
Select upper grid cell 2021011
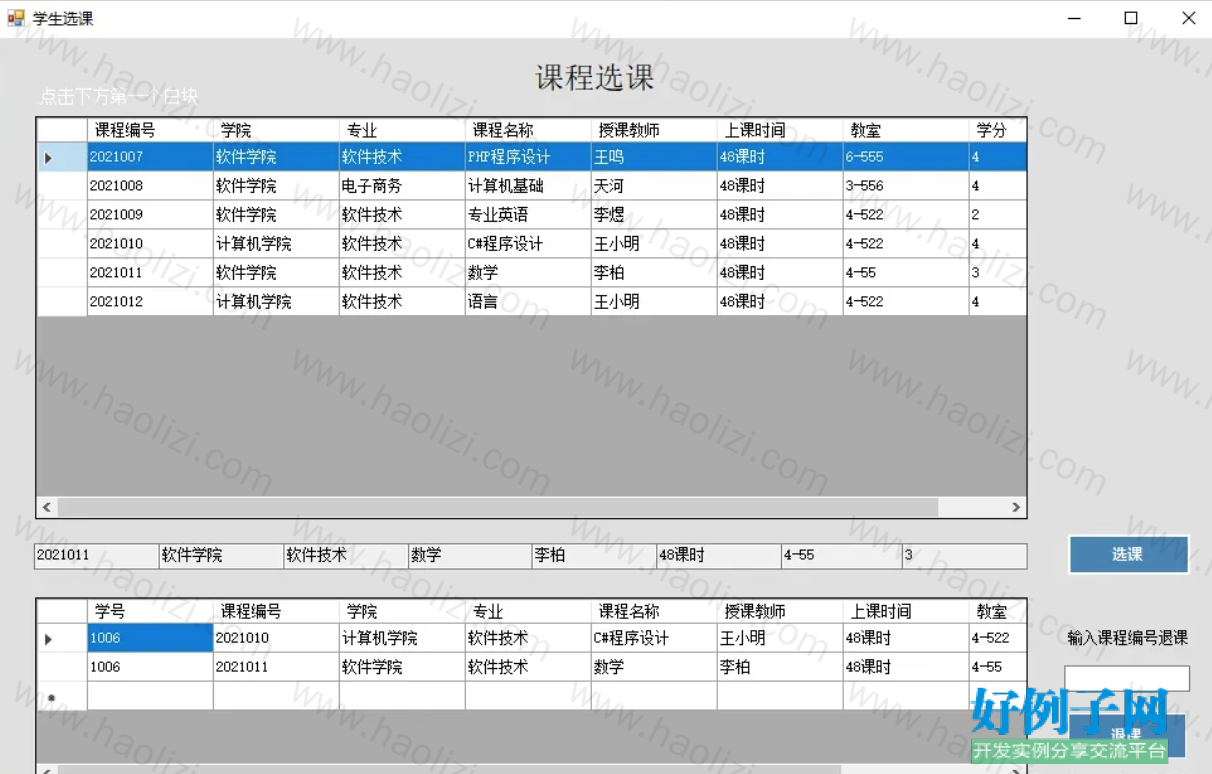[x=150, y=273]
